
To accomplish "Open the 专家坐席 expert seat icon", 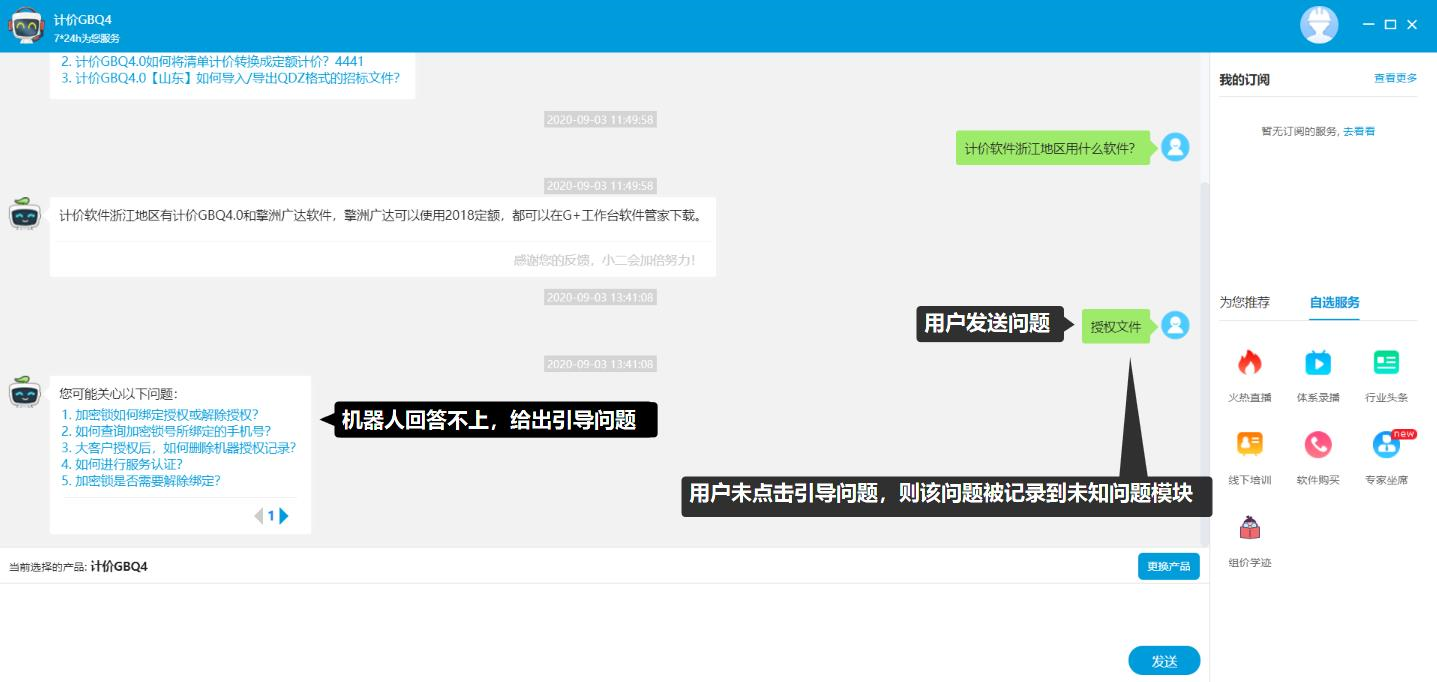I will point(1386,445).
